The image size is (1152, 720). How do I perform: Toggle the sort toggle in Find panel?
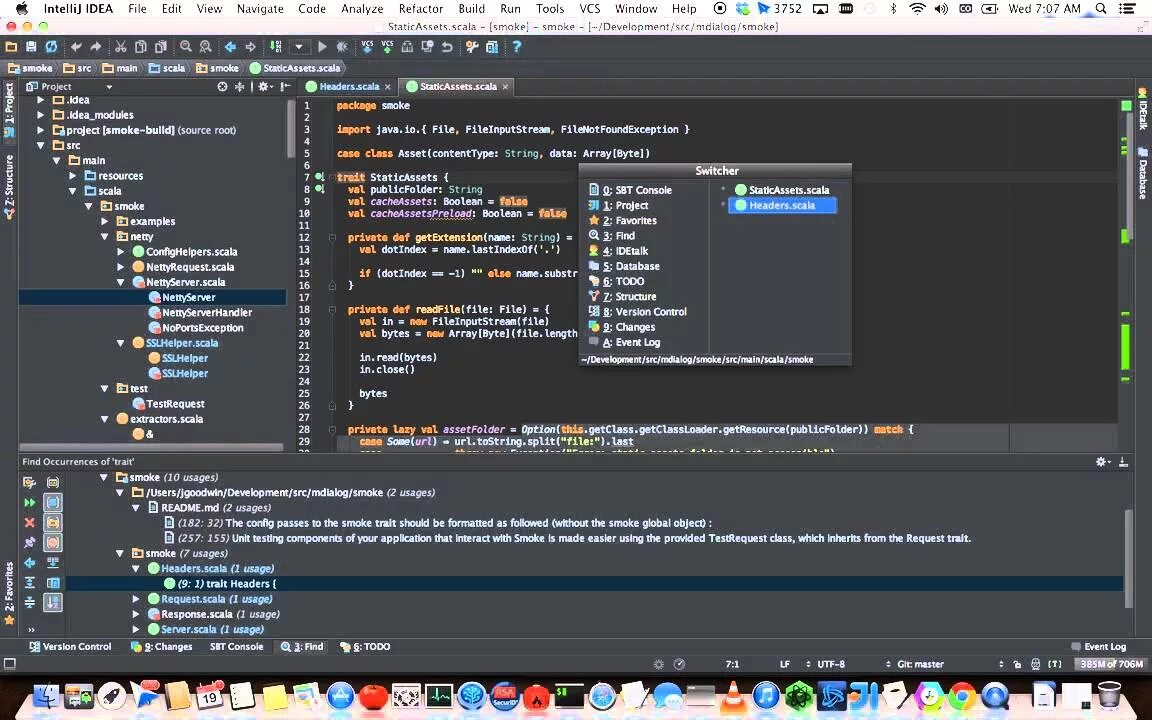click(x=53, y=602)
